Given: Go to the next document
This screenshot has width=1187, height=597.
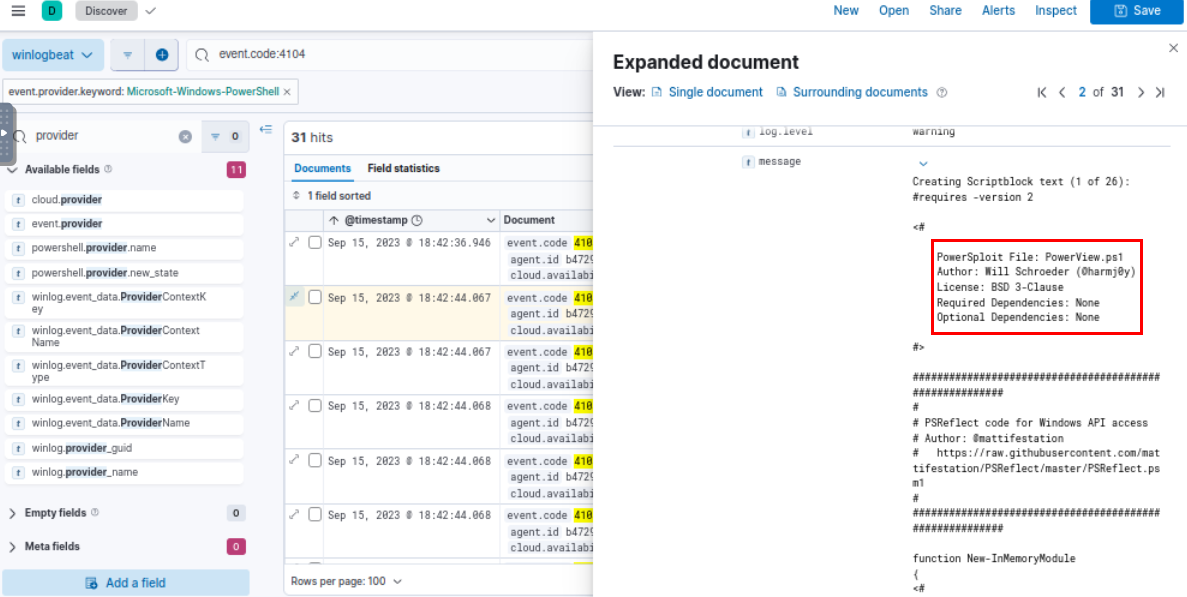Looking at the screenshot, I should tap(1141, 92).
